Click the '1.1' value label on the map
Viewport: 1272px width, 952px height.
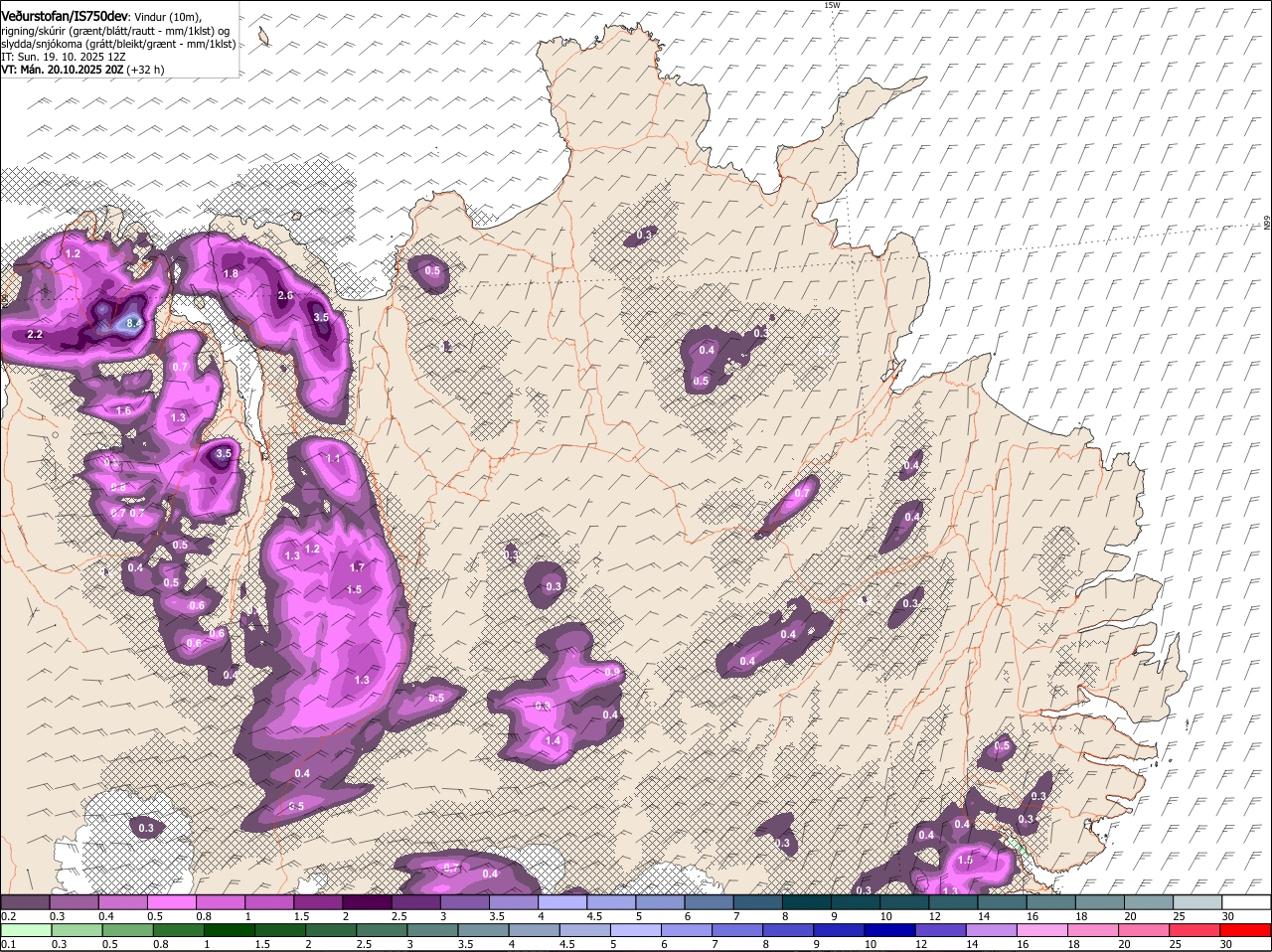pos(333,458)
